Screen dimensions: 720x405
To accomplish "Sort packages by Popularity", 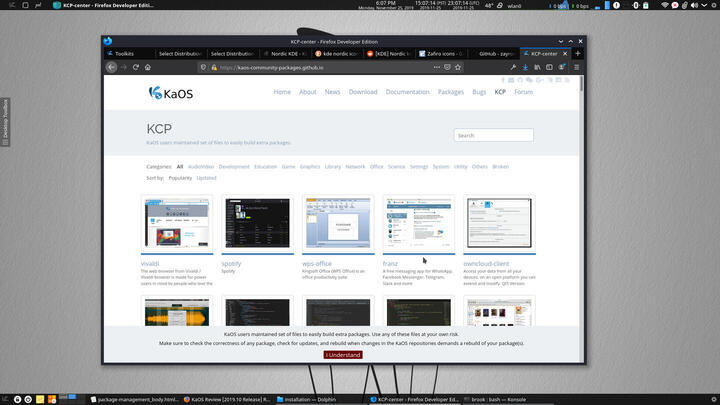I will pyautogui.click(x=180, y=178).
